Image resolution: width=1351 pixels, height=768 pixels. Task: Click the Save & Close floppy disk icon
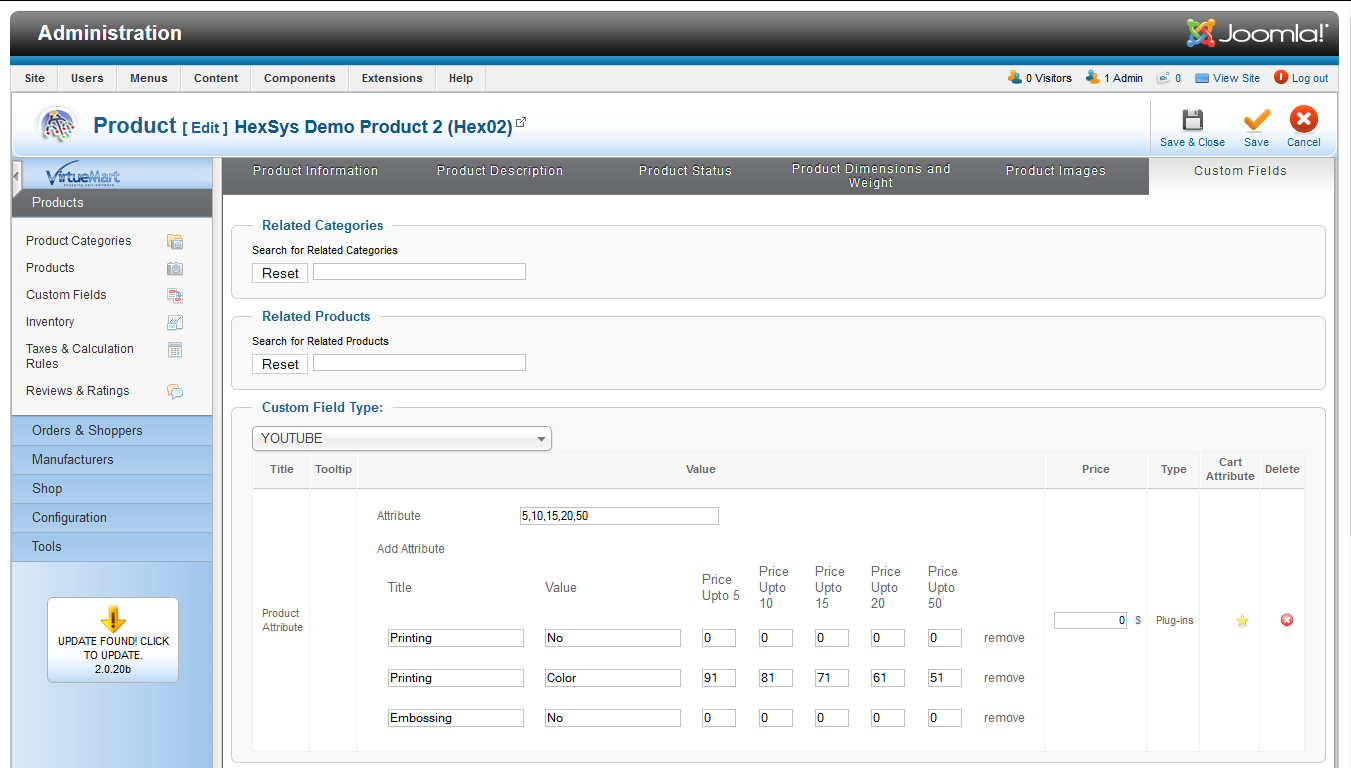[x=1192, y=121]
